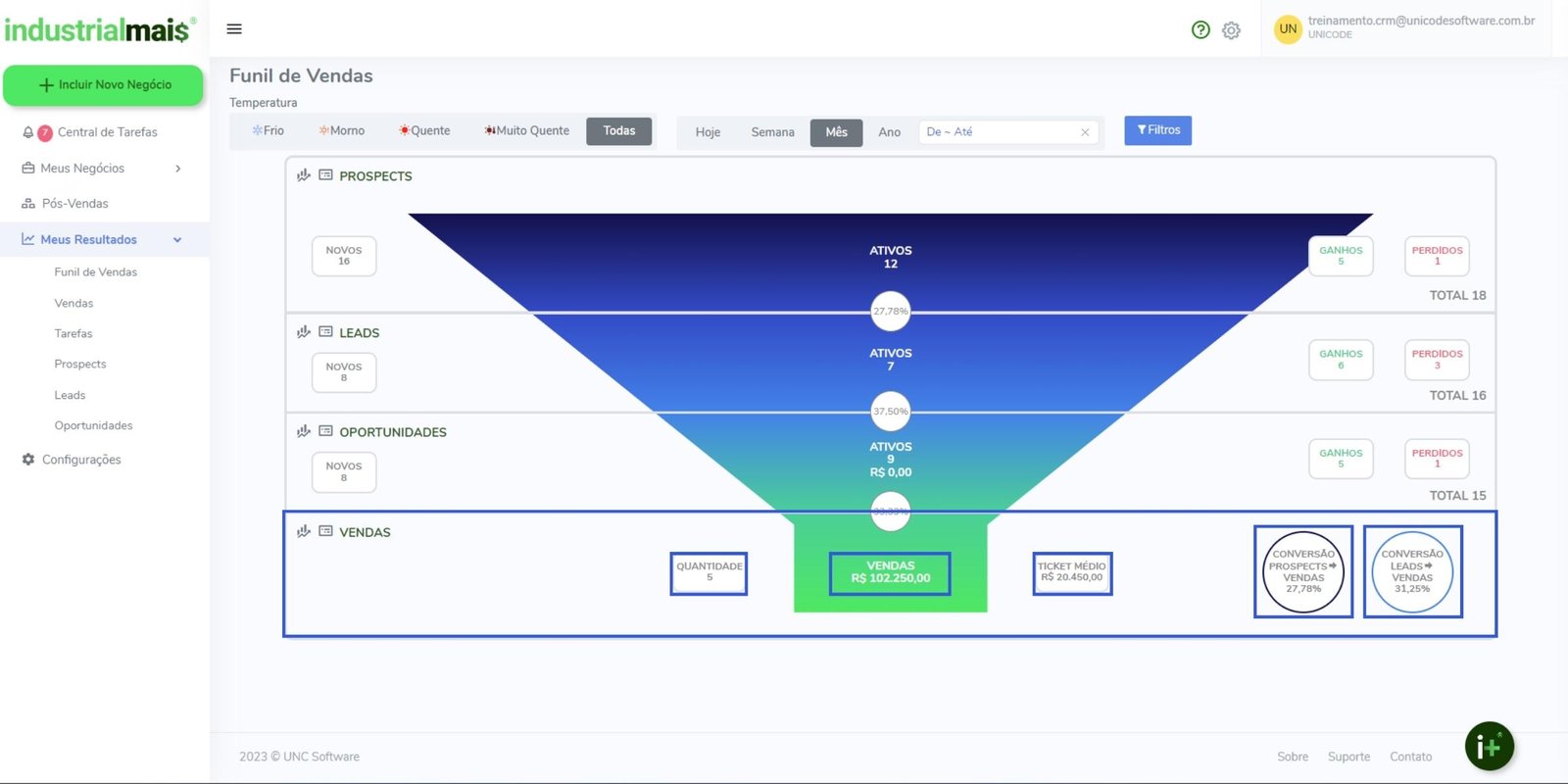Click the blue Filtros button
This screenshot has height=784, width=1568.
(x=1157, y=130)
